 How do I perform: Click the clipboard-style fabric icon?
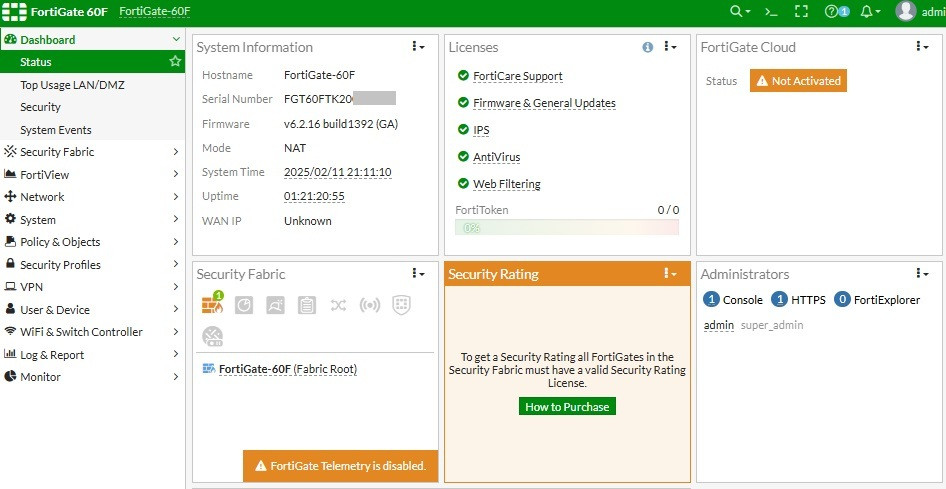click(x=306, y=305)
